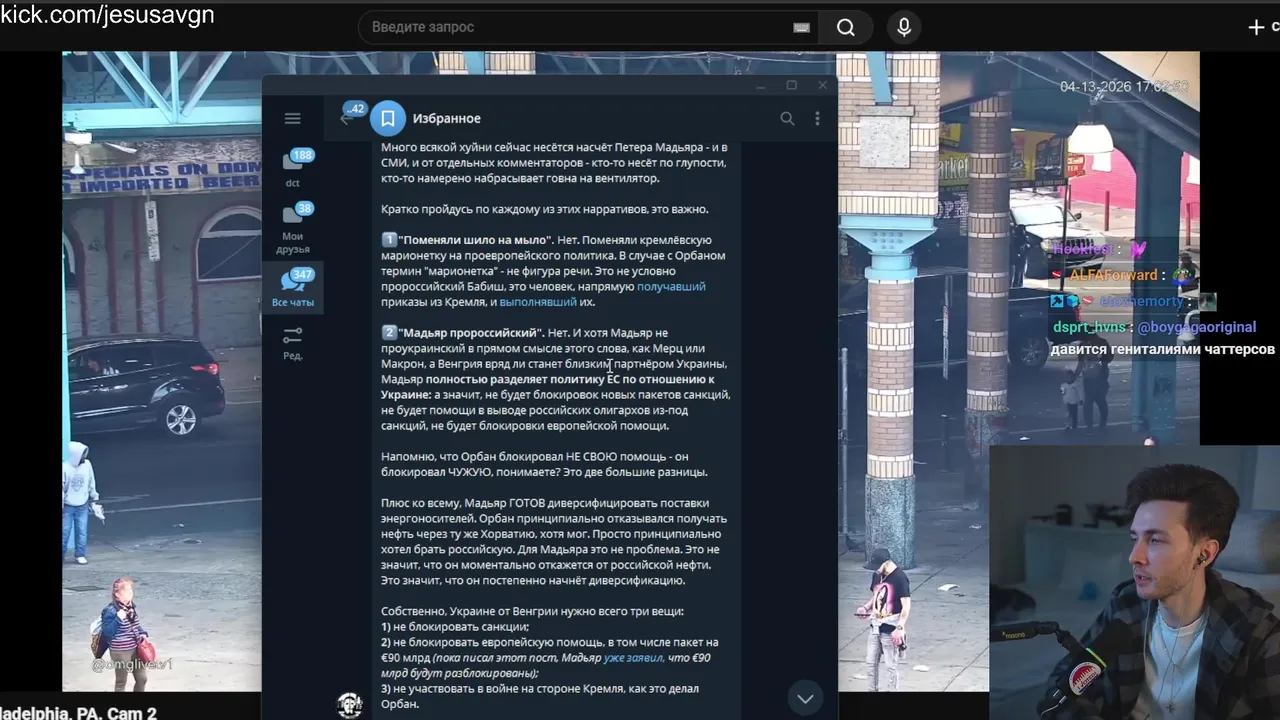Click the @boygagaoriginal mention in stream chat

(x=1197, y=327)
